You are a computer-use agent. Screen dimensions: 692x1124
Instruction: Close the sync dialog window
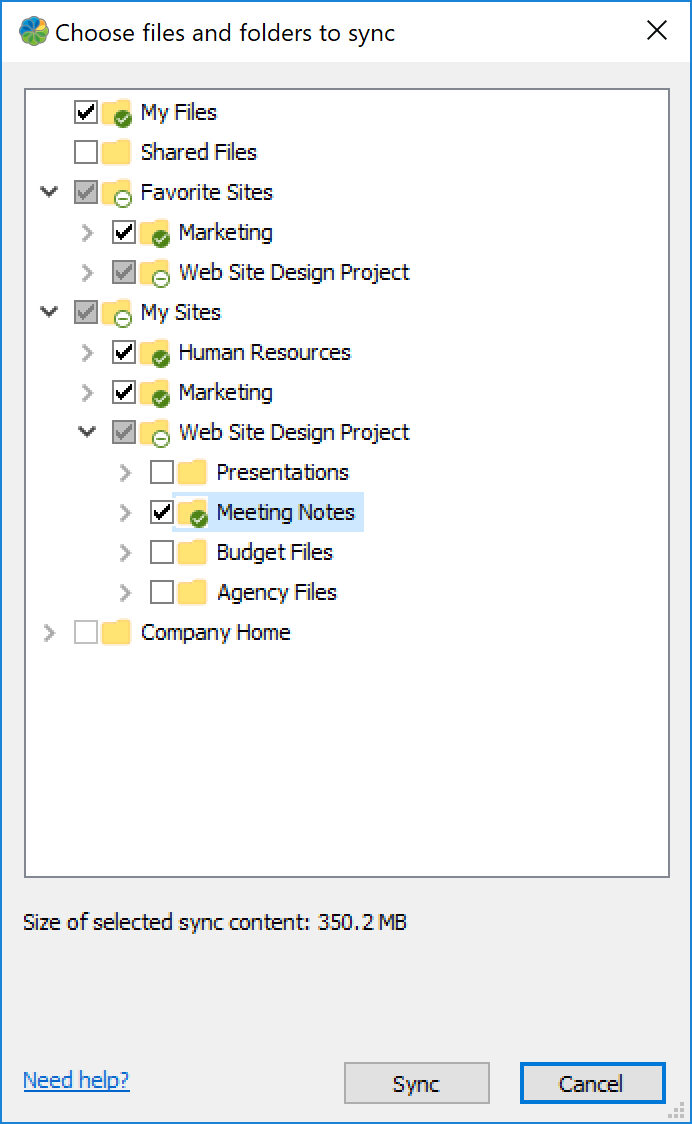pyautogui.click(x=657, y=31)
